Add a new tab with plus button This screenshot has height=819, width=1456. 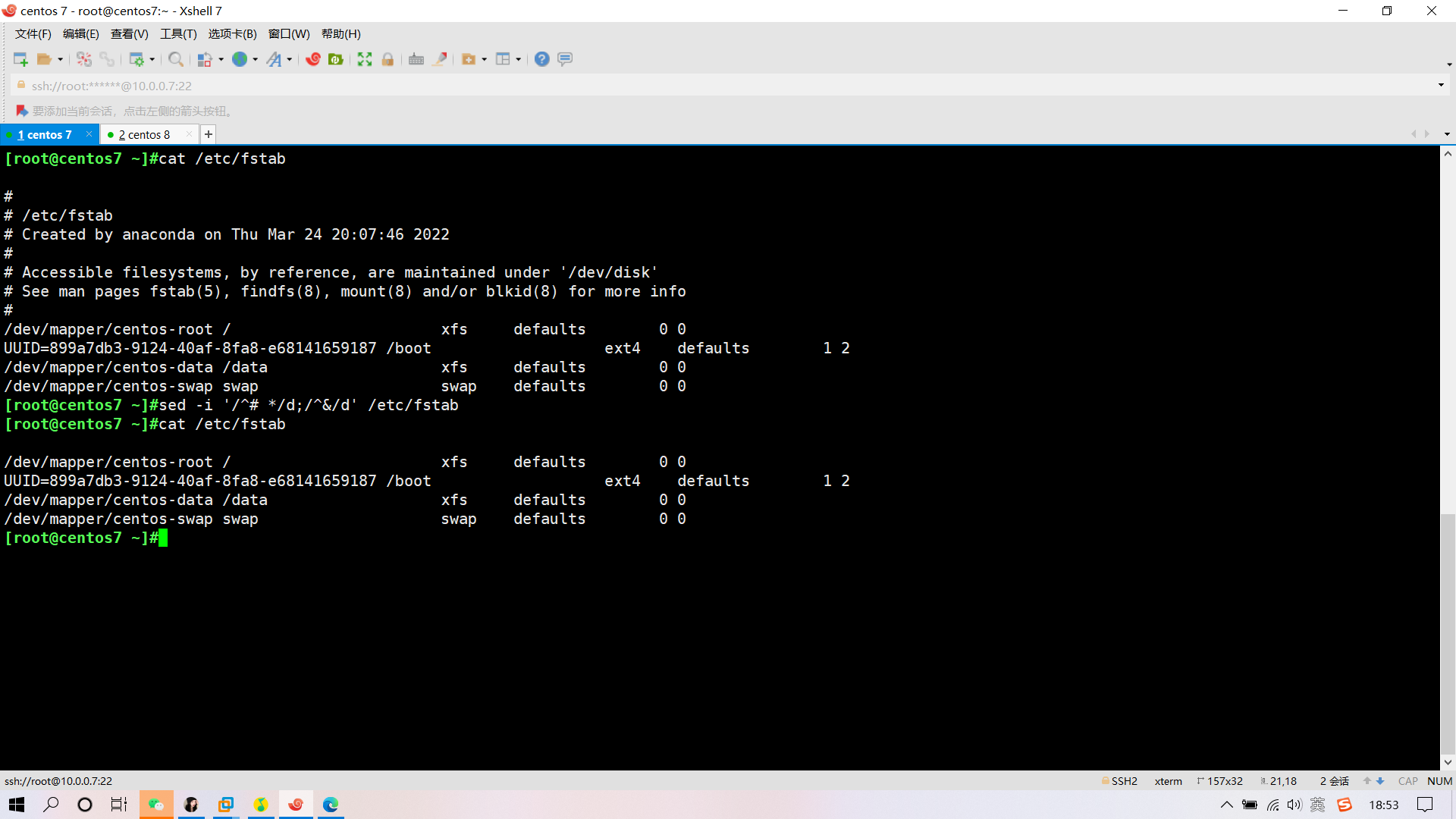pyautogui.click(x=208, y=134)
